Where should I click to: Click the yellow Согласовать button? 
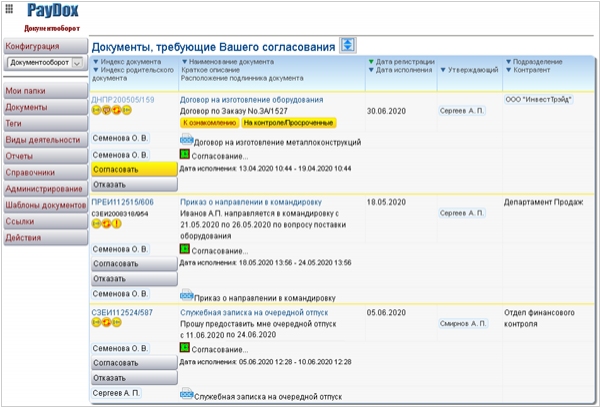[134, 169]
